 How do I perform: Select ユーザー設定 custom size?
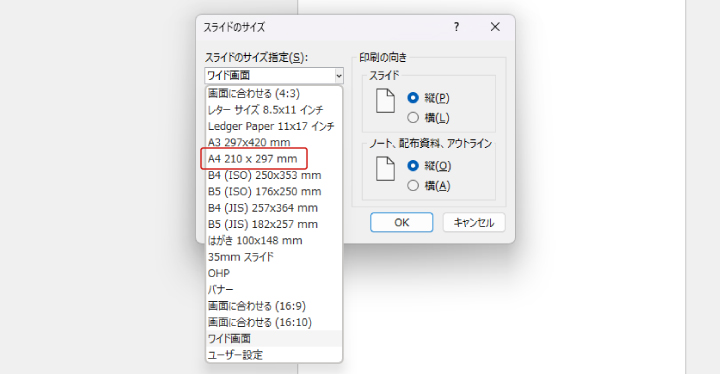click(x=274, y=355)
